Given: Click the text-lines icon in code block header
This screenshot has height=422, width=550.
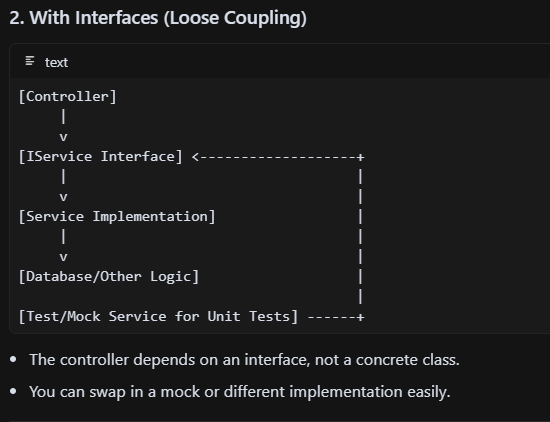Looking at the screenshot, I should click(30, 61).
